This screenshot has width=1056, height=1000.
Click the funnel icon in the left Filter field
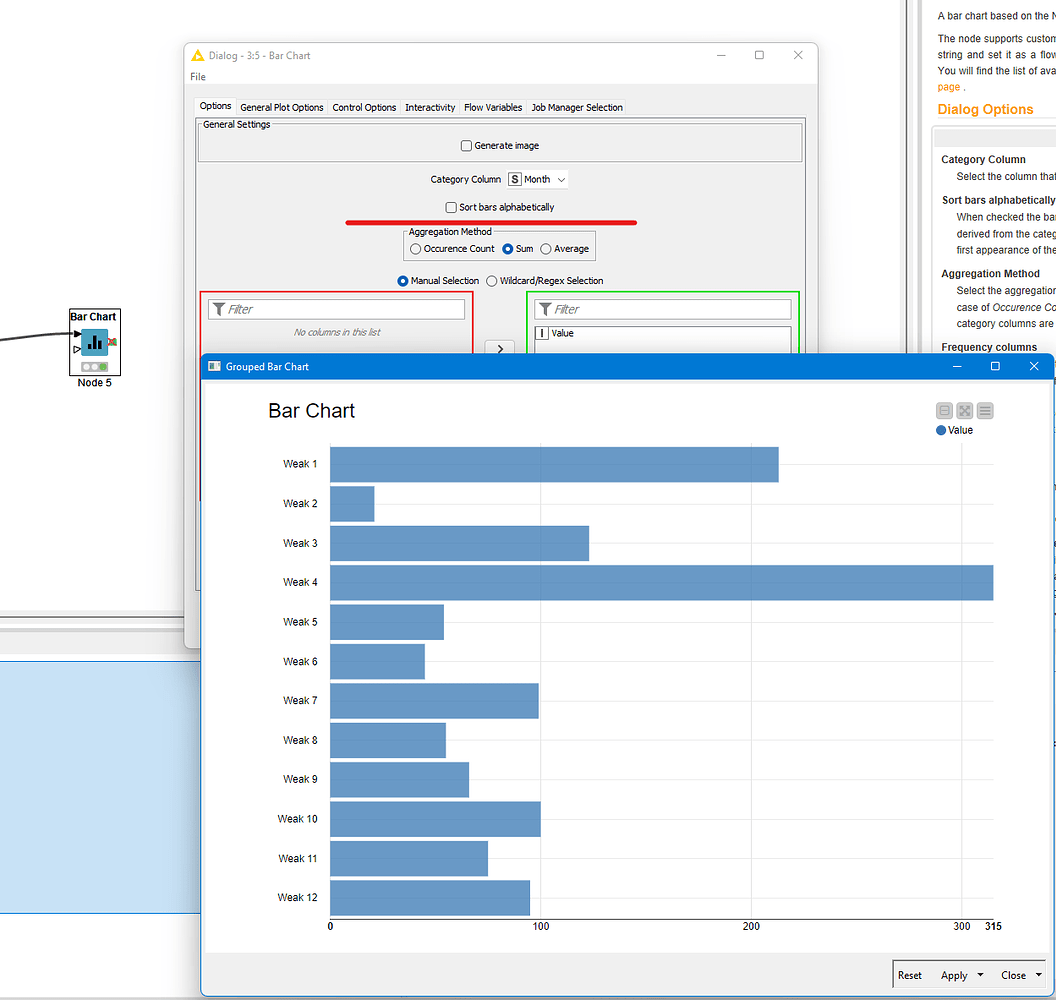click(x=219, y=308)
